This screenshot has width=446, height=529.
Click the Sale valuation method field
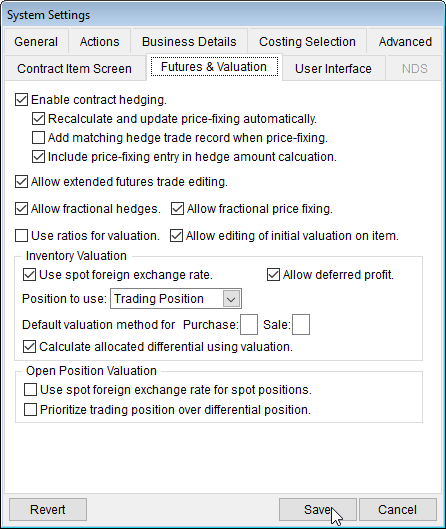tap(301, 325)
